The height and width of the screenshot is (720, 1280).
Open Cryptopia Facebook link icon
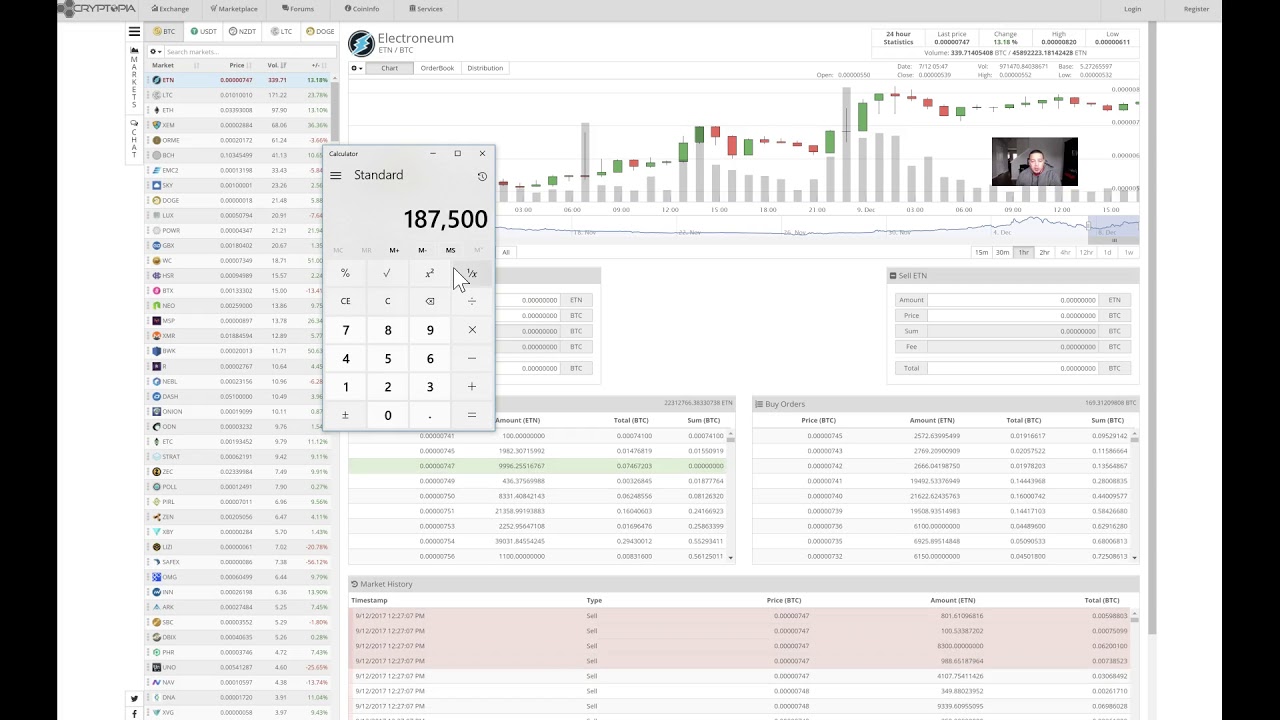coord(134,714)
